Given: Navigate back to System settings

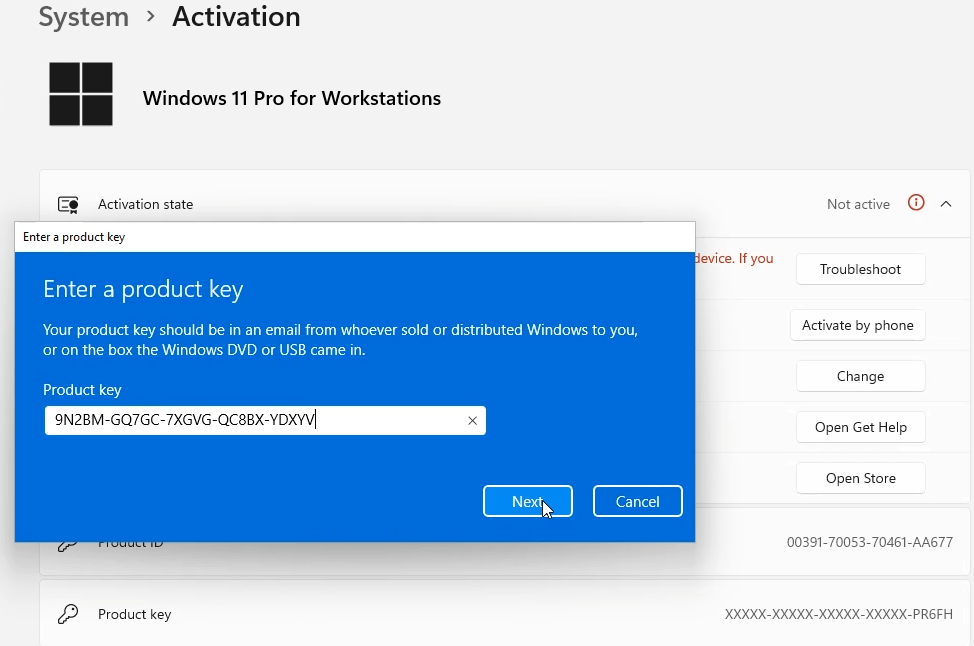Looking at the screenshot, I should [83, 16].
